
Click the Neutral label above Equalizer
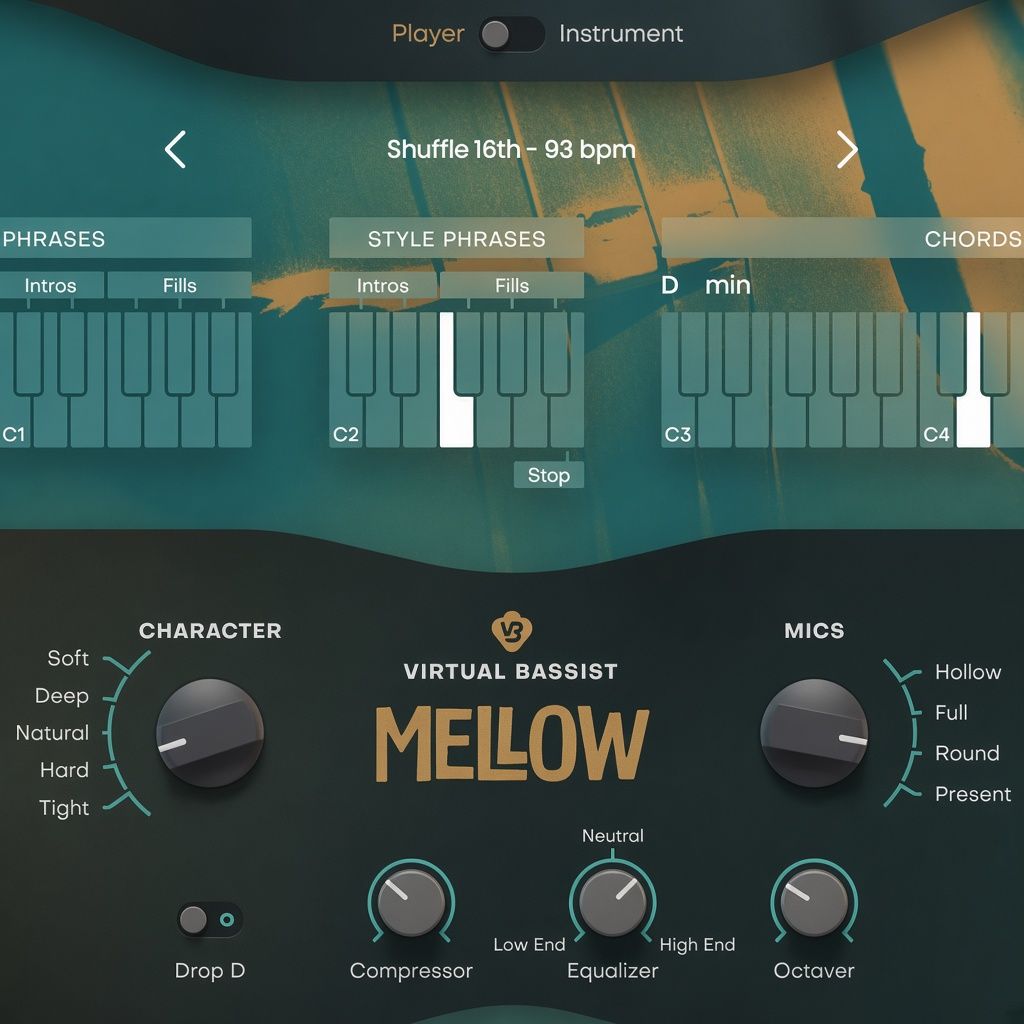click(x=613, y=835)
